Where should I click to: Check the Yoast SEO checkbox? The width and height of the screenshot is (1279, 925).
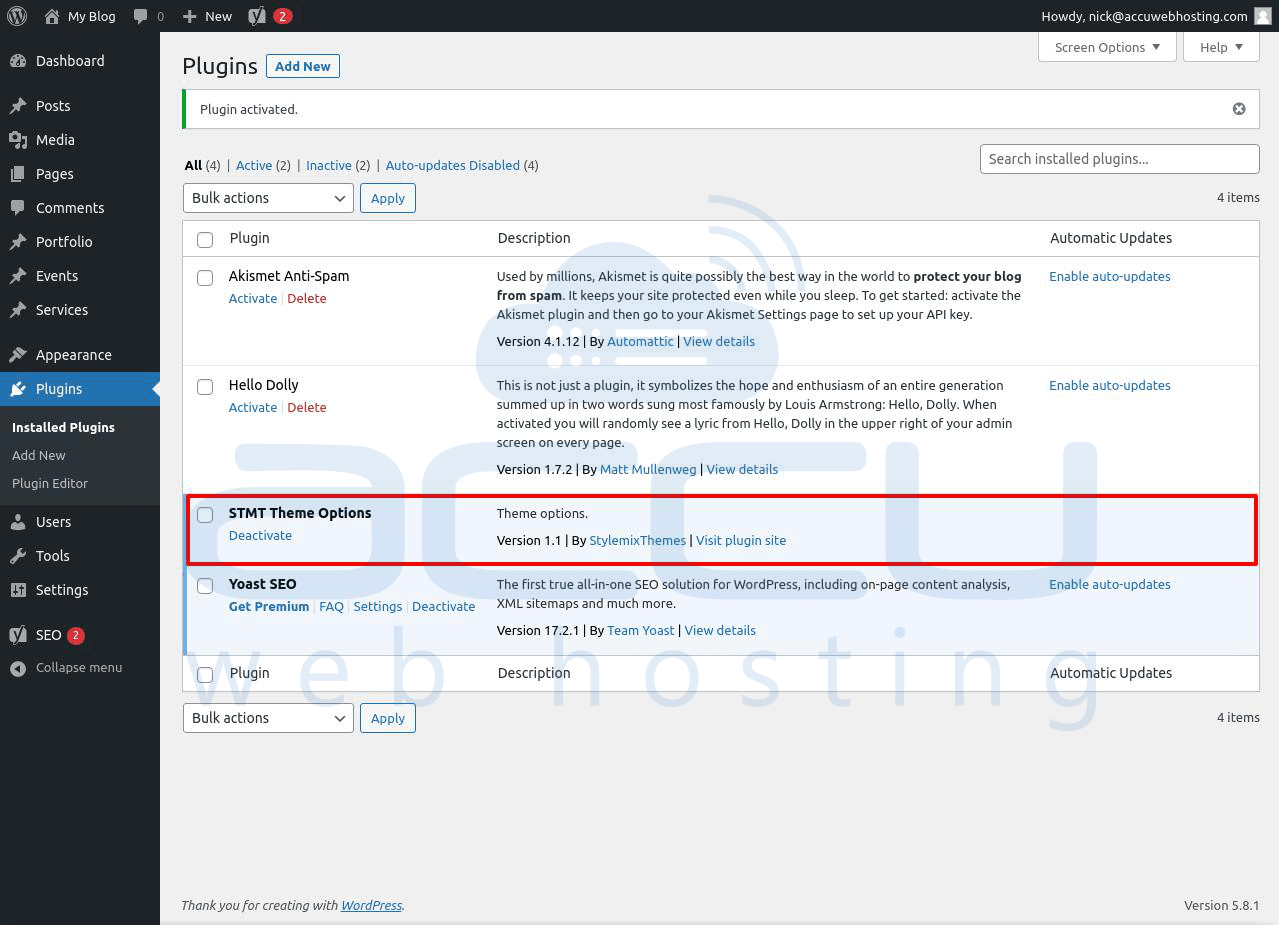click(x=205, y=585)
